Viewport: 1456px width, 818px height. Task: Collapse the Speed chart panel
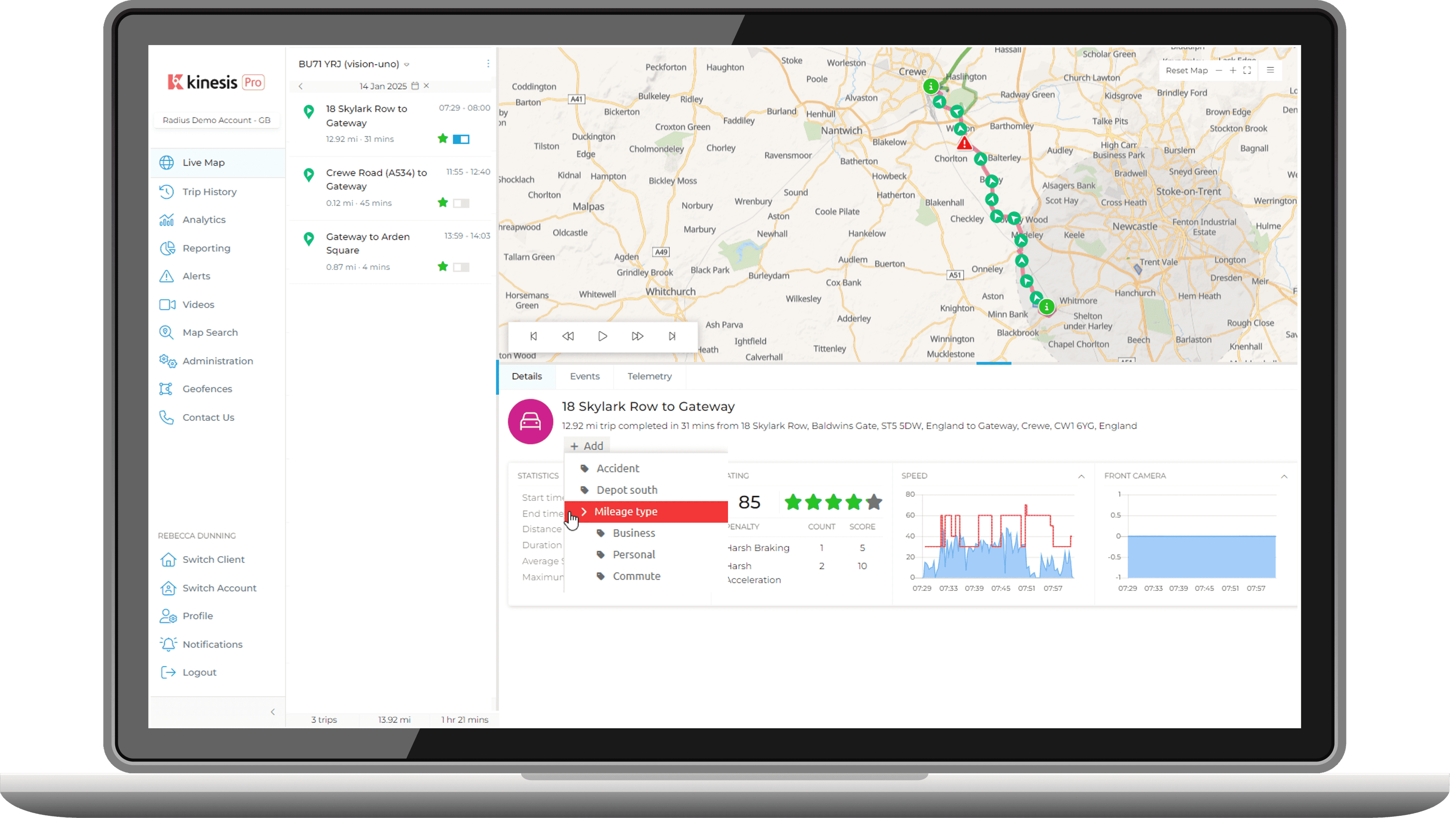coord(1082,477)
